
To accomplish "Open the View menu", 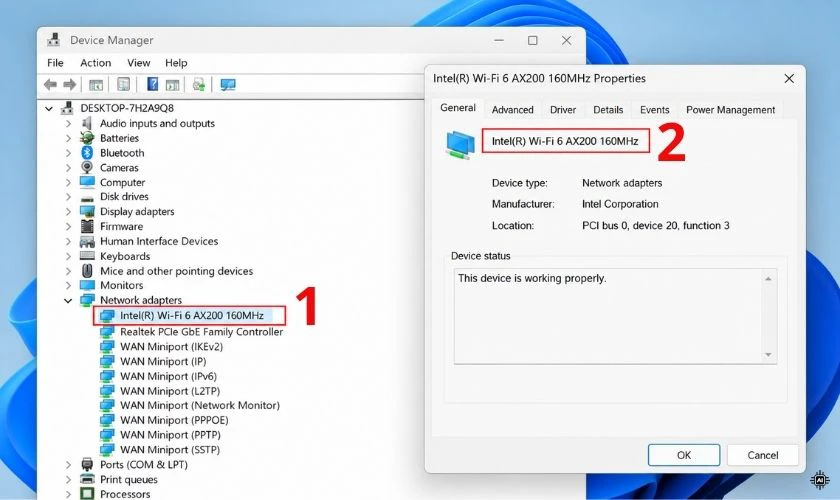I will (139, 63).
